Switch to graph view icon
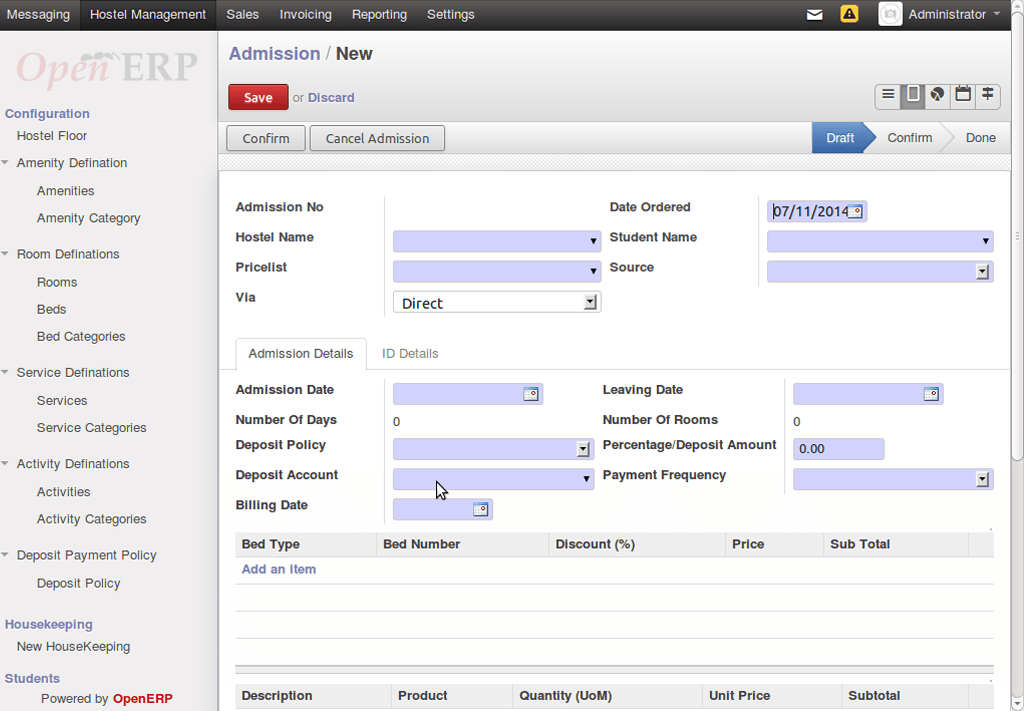This screenshot has width=1024, height=711. point(938,95)
